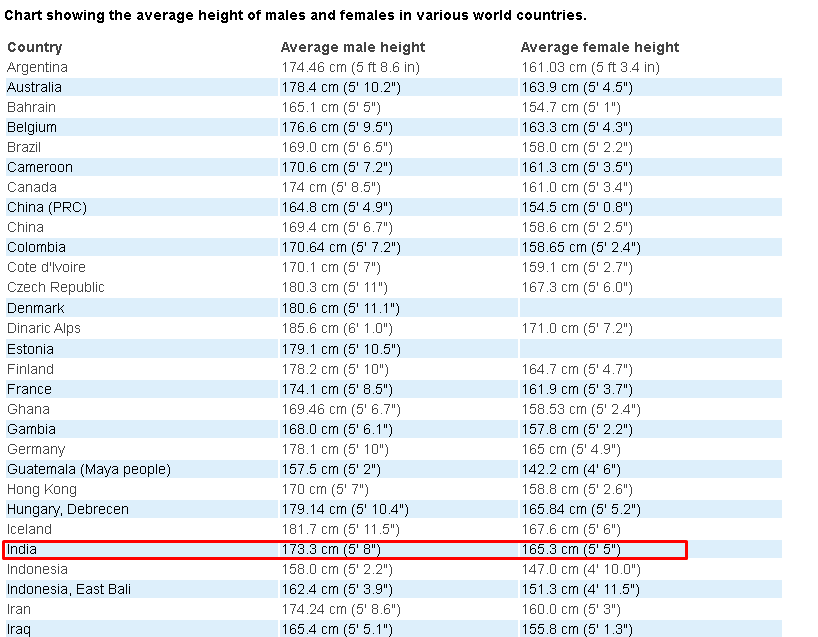The width and height of the screenshot is (818, 637).
Task: Click the 'Czech Republic' country cell
Action: pos(56,287)
